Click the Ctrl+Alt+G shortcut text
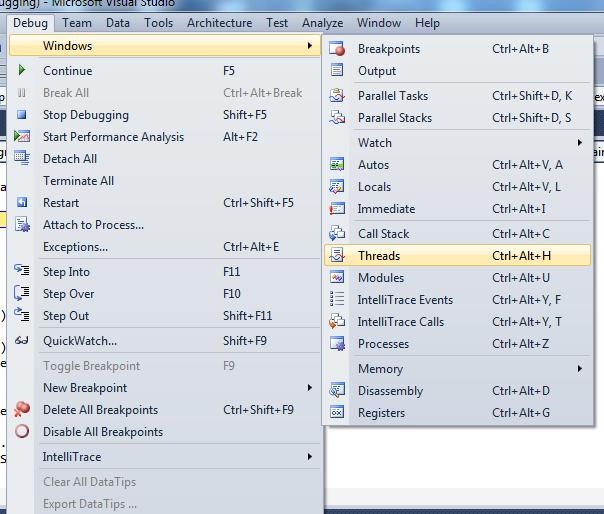The height and width of the screenshot is (514, 604). click(x=521, y=413)
